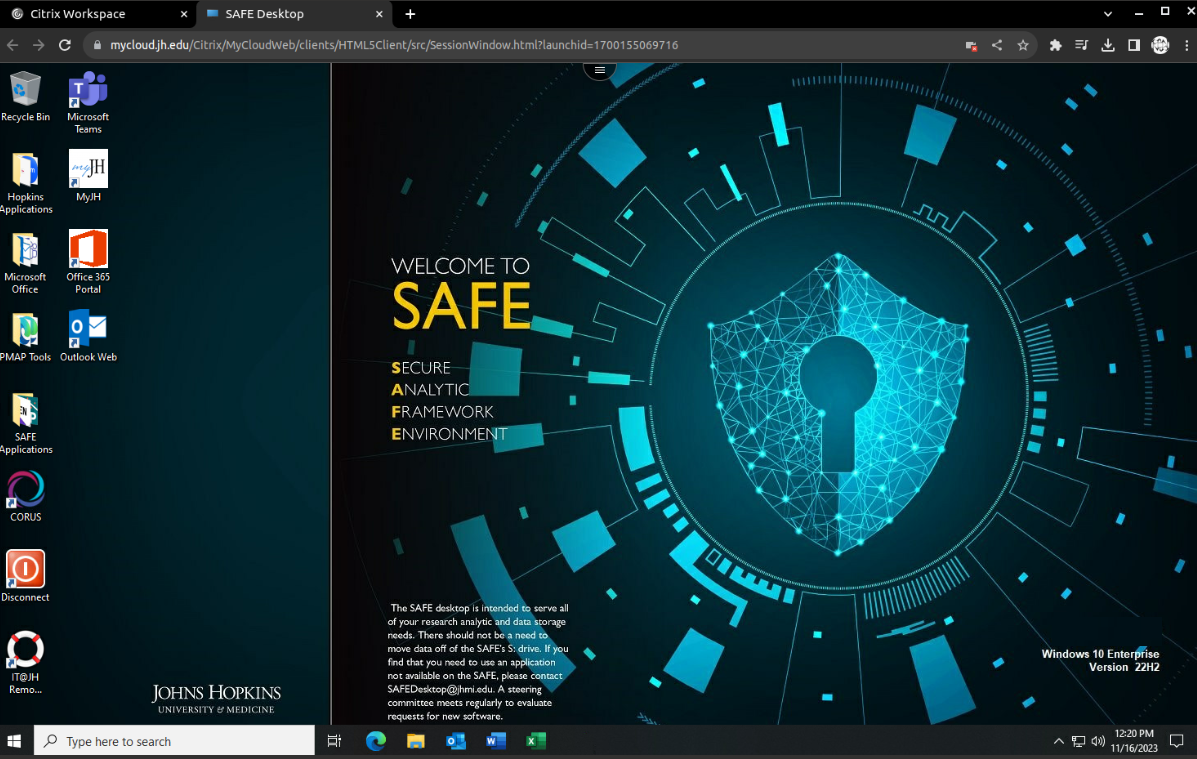This screenshot has width=1197, height=759.
Task: Open the Citrix session toolbar grip
Action: coord(599,69)
